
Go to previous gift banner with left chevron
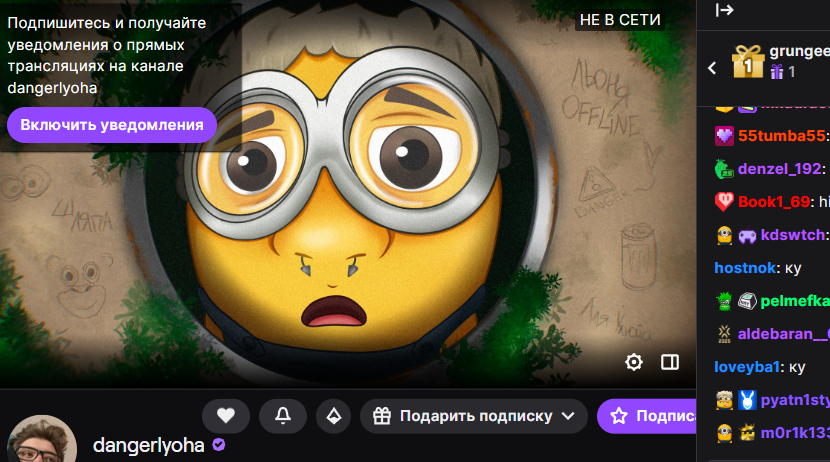(x=712, y=68)
